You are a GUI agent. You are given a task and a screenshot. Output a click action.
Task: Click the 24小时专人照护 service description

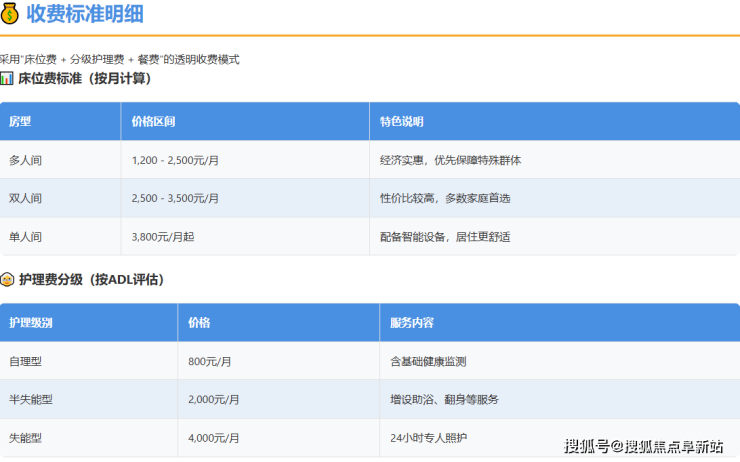coord(428,438)
